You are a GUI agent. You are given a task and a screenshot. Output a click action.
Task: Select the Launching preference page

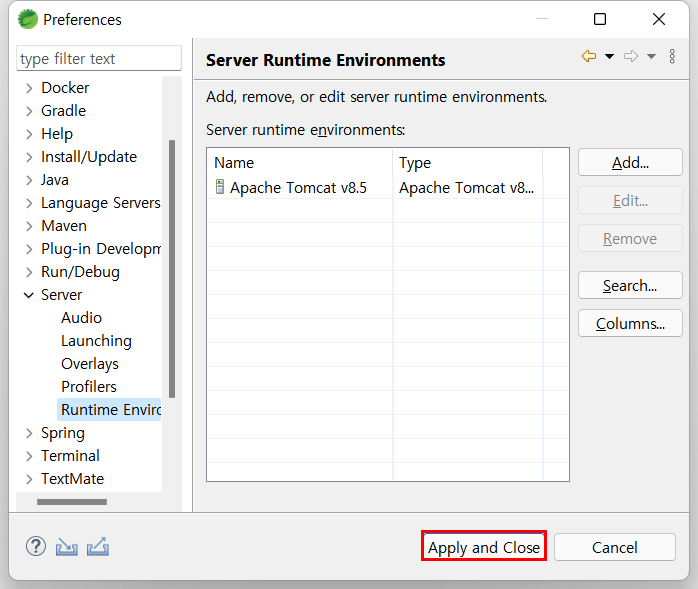tap(96, 341)
